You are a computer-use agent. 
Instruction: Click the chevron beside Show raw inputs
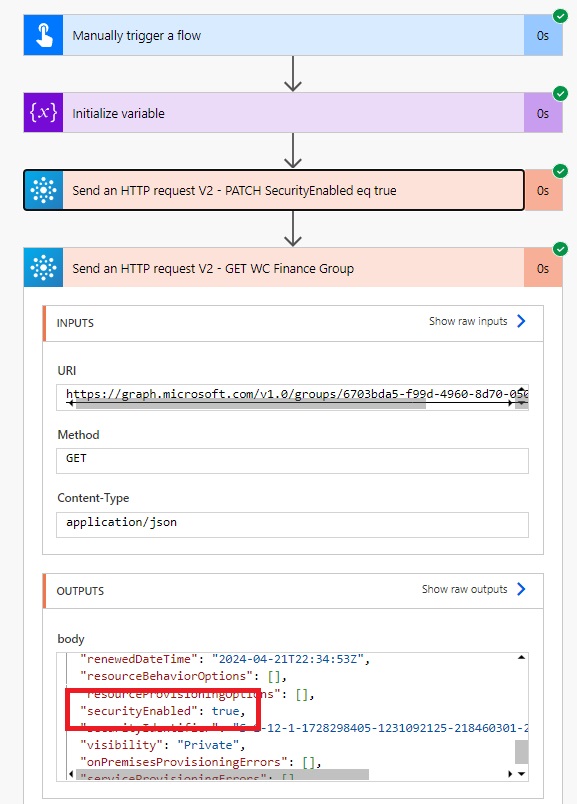click(521, 321)
